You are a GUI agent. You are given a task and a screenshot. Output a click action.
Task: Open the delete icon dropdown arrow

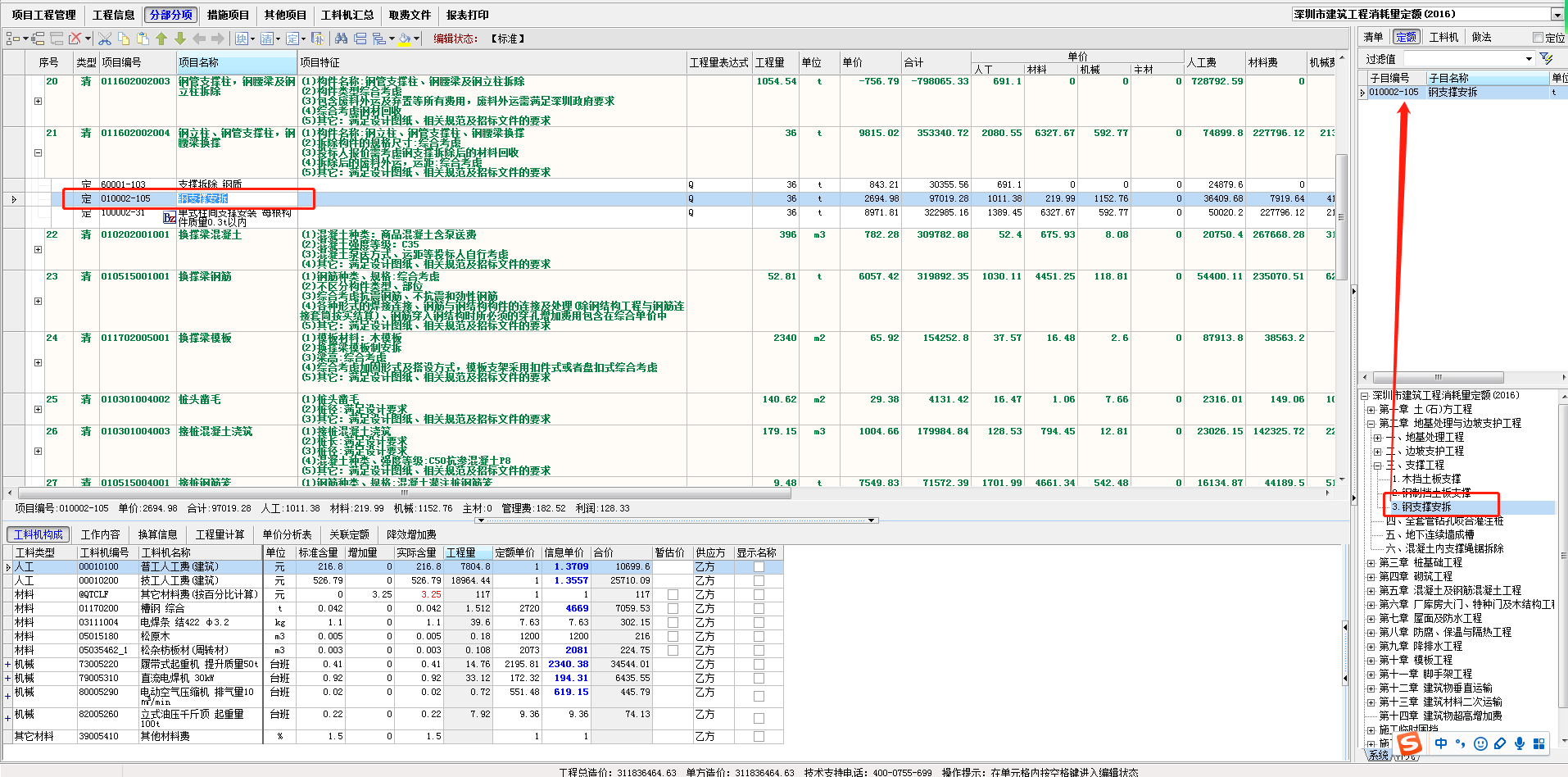point(88,39)
